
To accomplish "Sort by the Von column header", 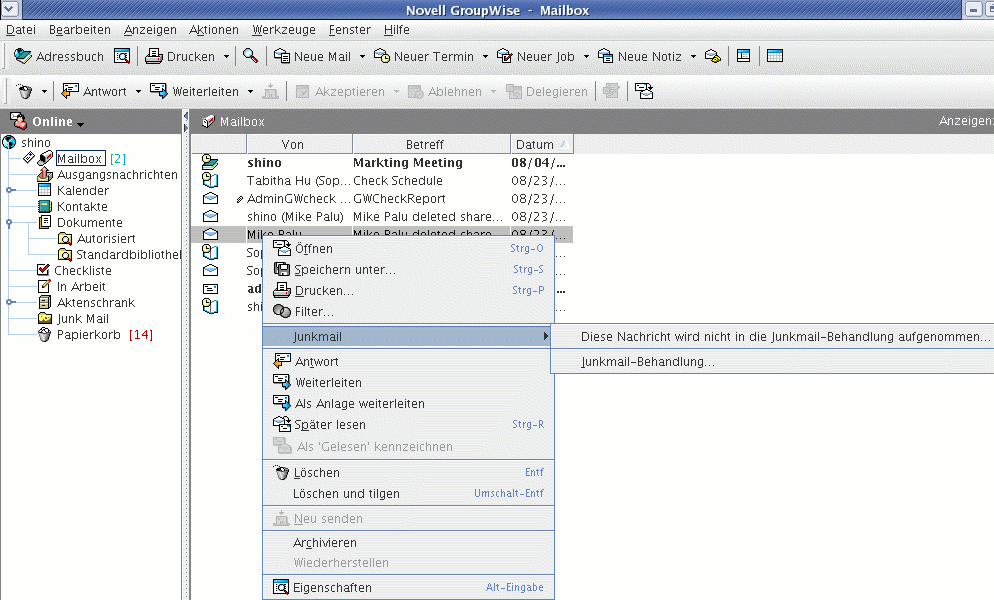I will coord(299,145).
